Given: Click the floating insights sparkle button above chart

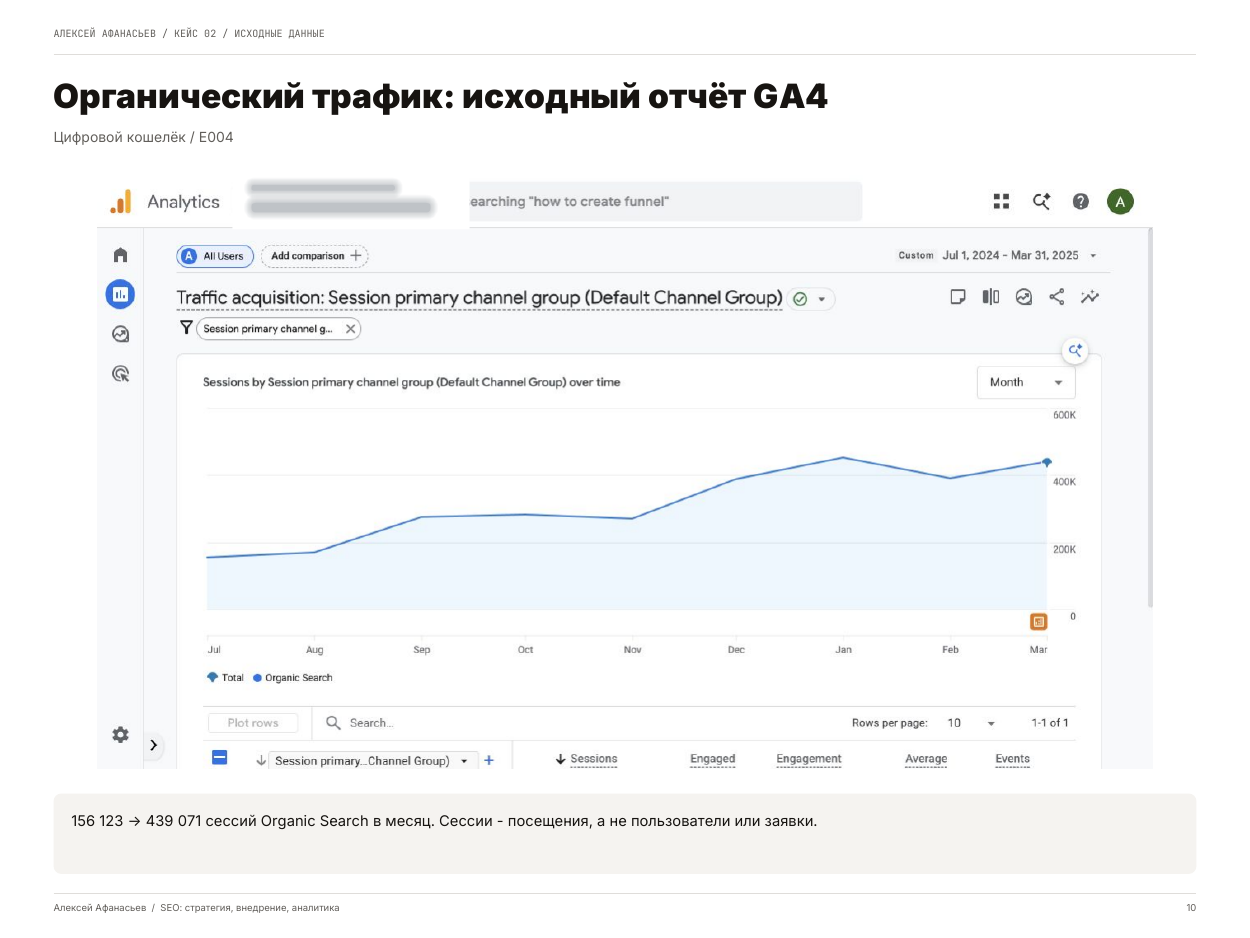Looking at the screenshot, I should tap(1075, 351).
